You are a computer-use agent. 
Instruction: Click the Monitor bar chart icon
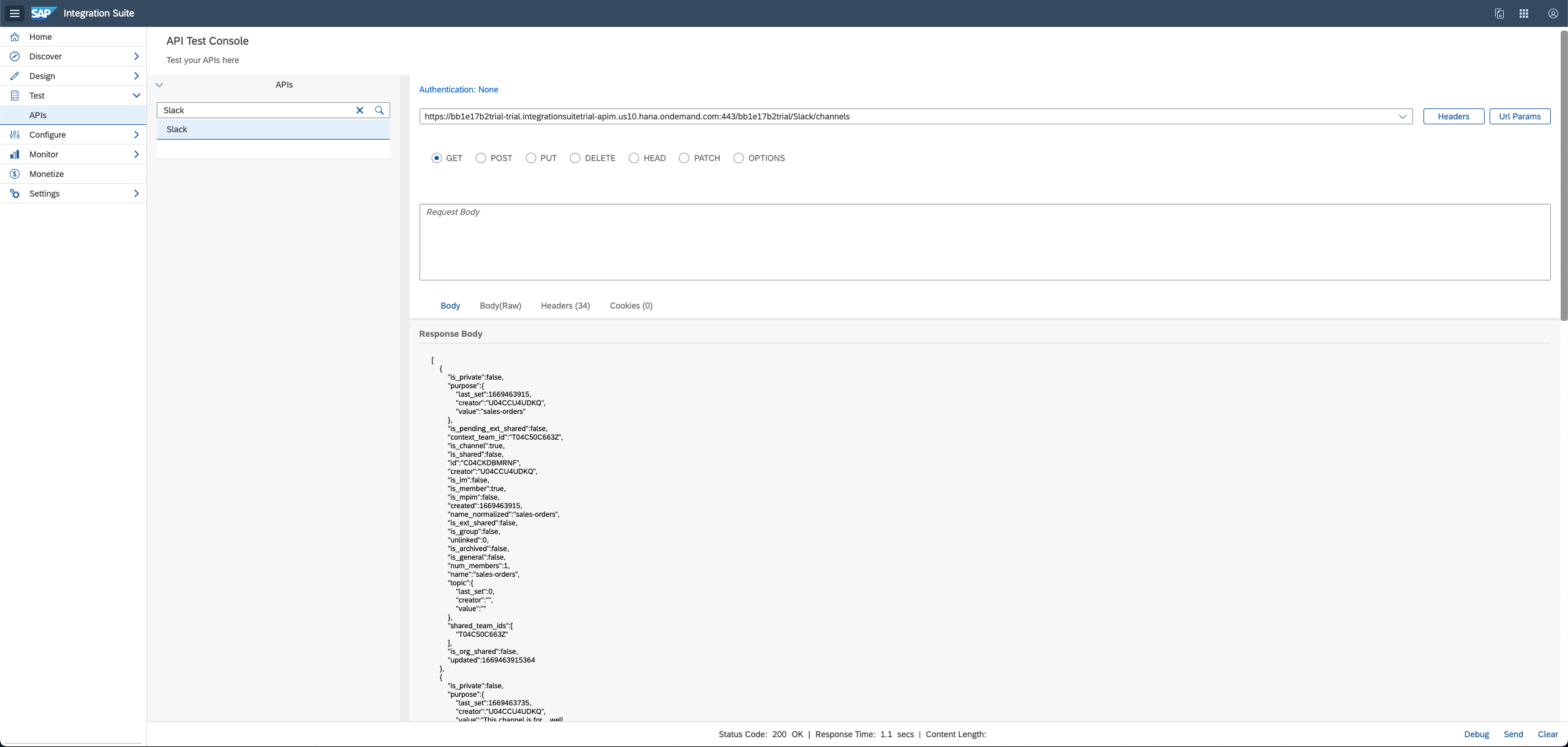click(15, 154)
